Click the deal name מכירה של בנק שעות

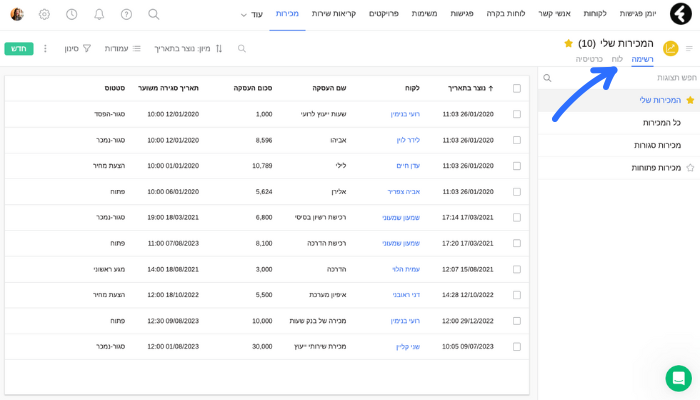click(x=318, y=321)
